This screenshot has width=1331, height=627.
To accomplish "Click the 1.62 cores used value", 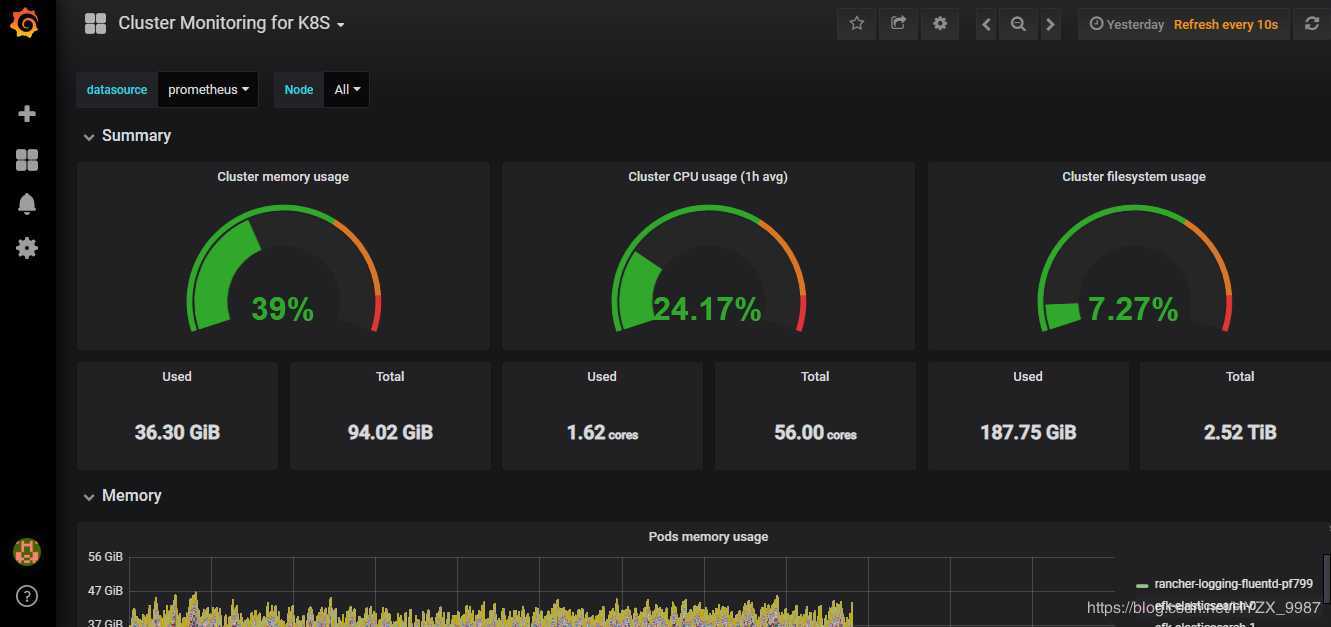I will 602,432.
